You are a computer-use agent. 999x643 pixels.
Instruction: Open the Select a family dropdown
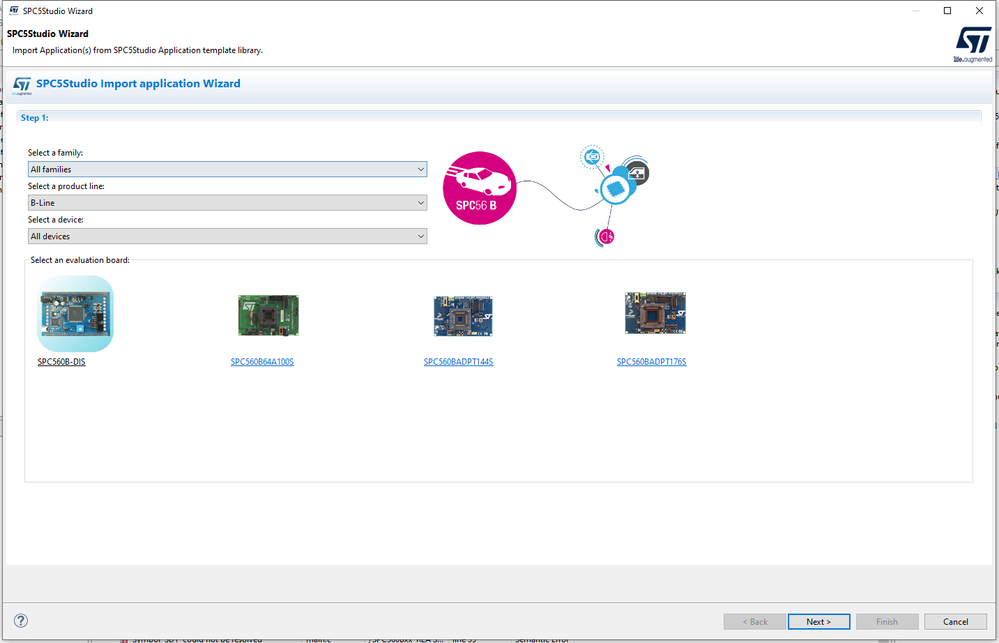tap(227, 170)
